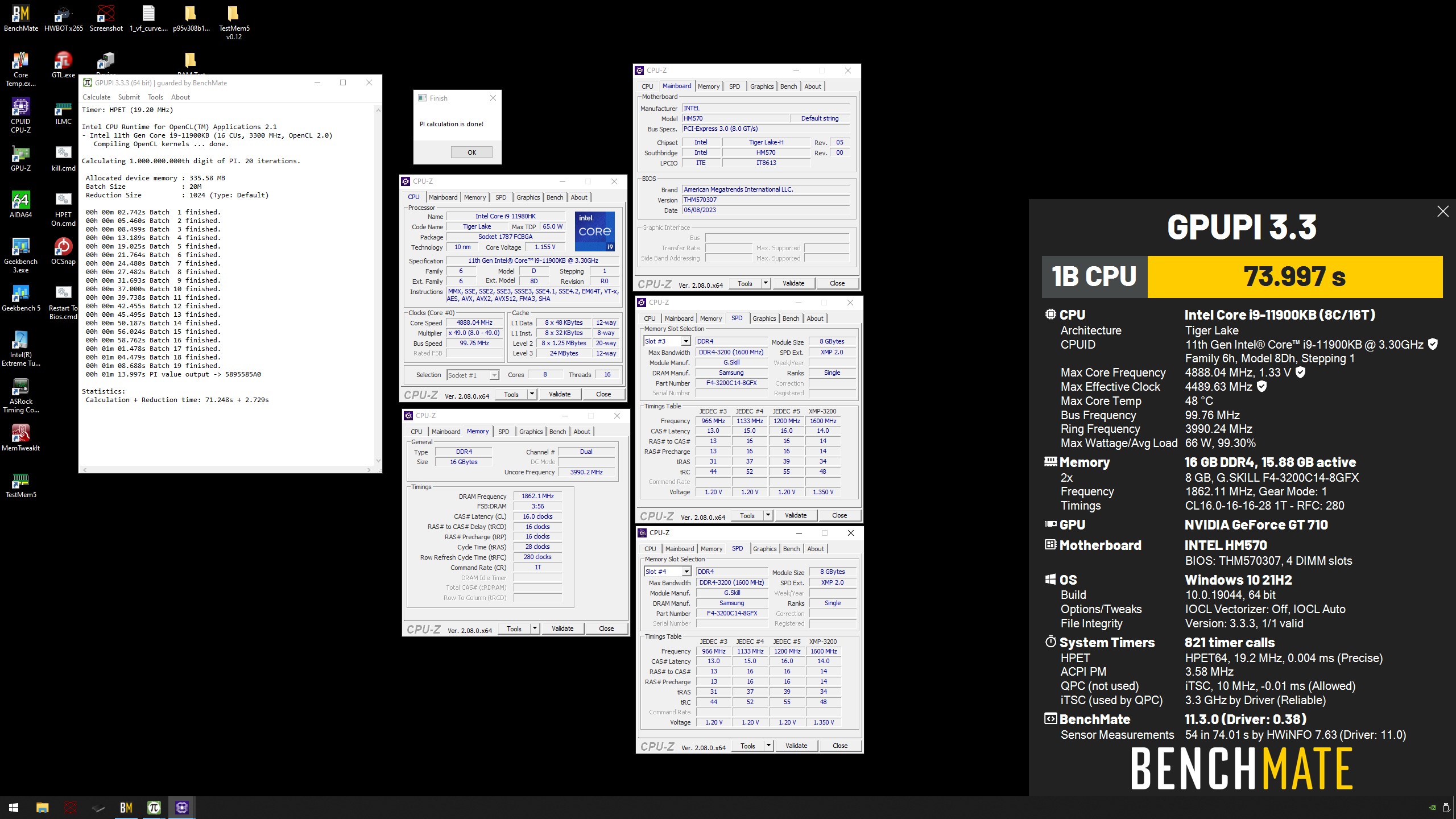
Task: Select the ASRock Timing Configurator icon
Action: point(21,396)
